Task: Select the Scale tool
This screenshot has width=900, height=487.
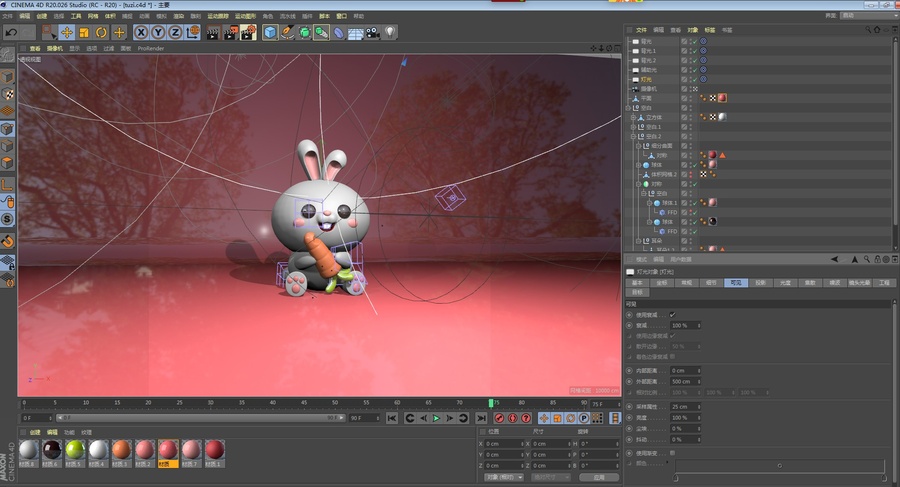Action: coord(84,33)
